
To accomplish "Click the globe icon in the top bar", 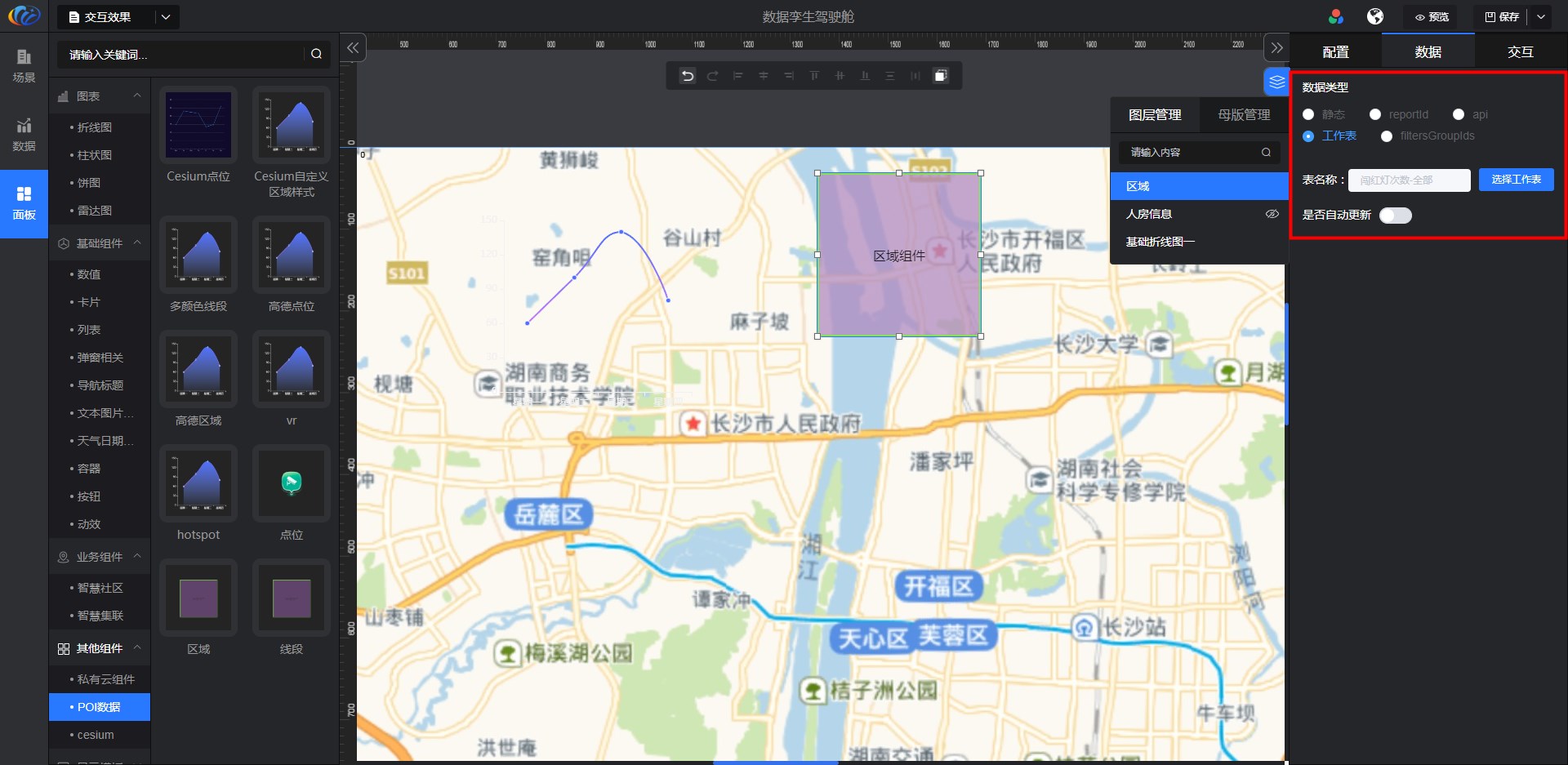I will pos(1375,16).
